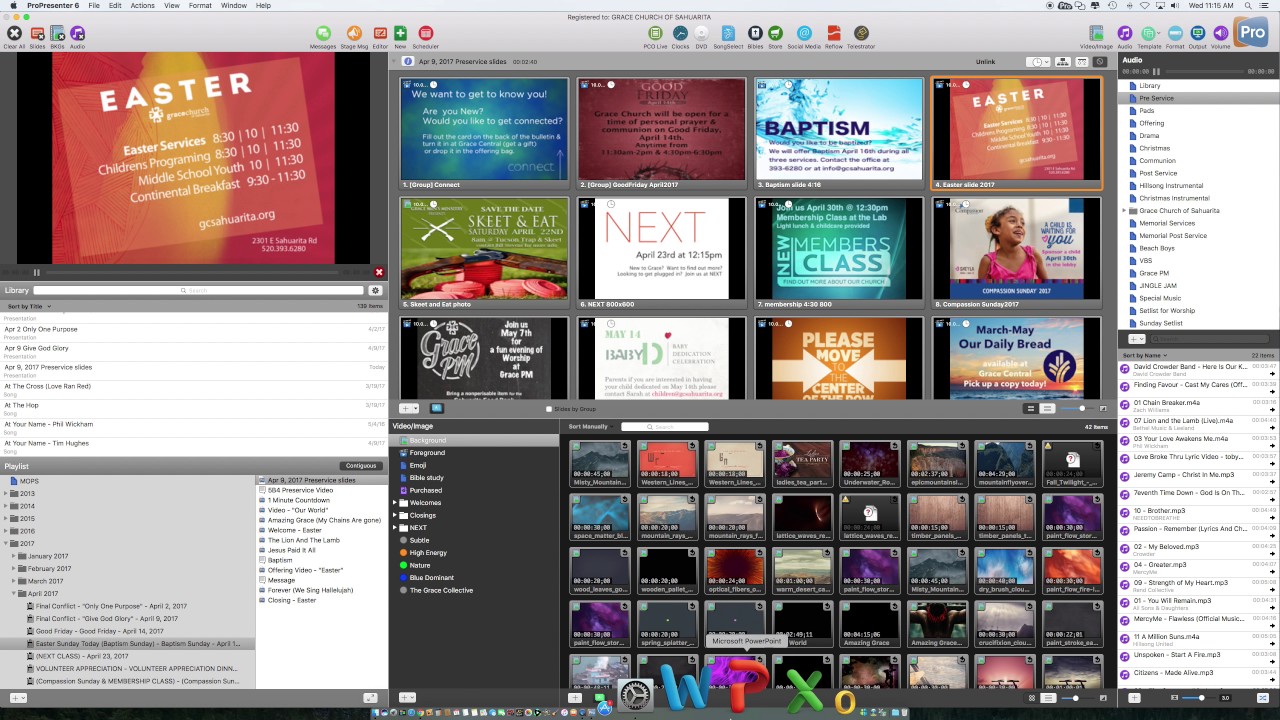Open At The Cross library song
Image resolution: width=1280 pixels, height=720 pixels.
pos(195,388)
